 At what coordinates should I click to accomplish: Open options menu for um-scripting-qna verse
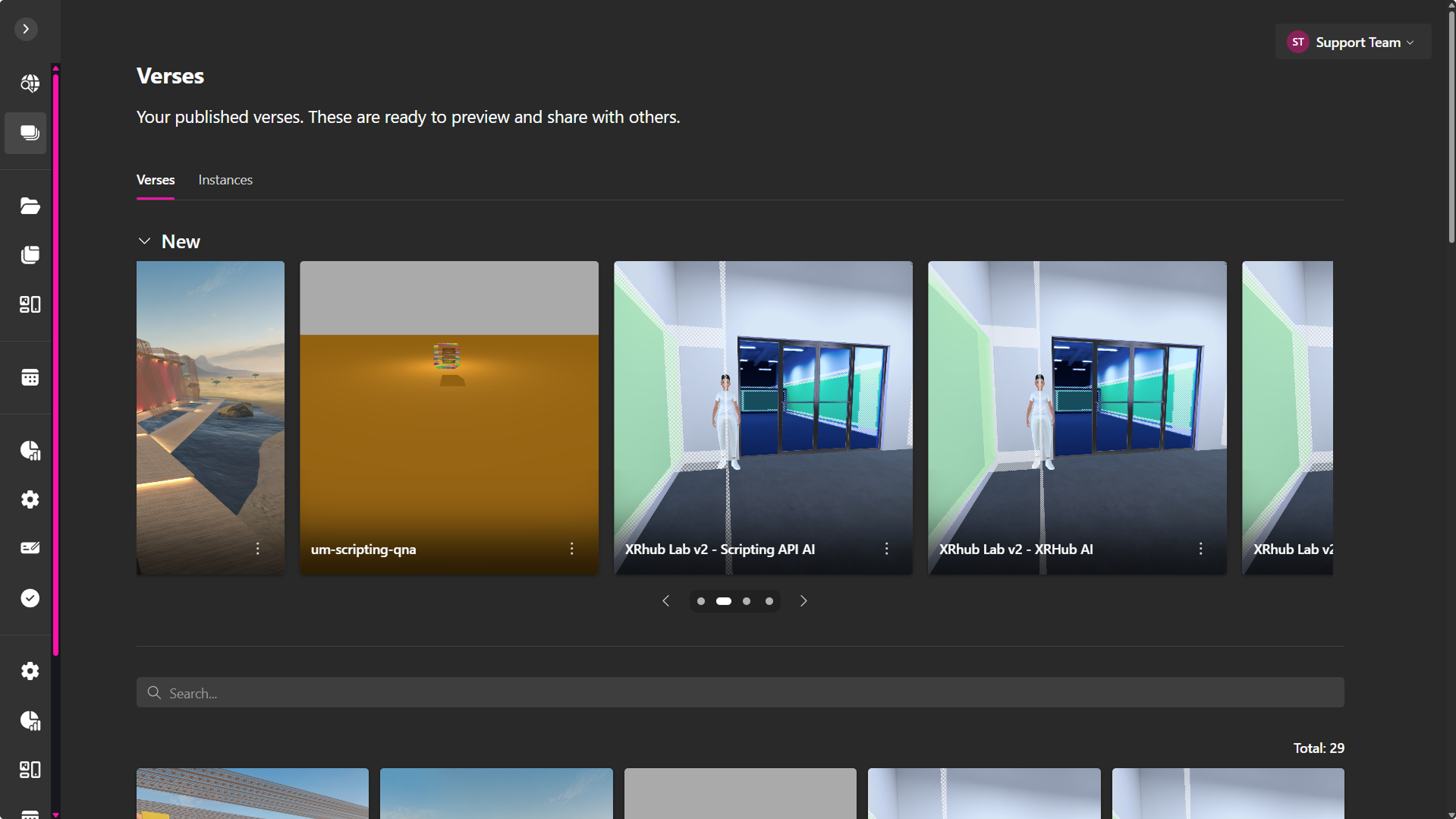tap(571, 549)
